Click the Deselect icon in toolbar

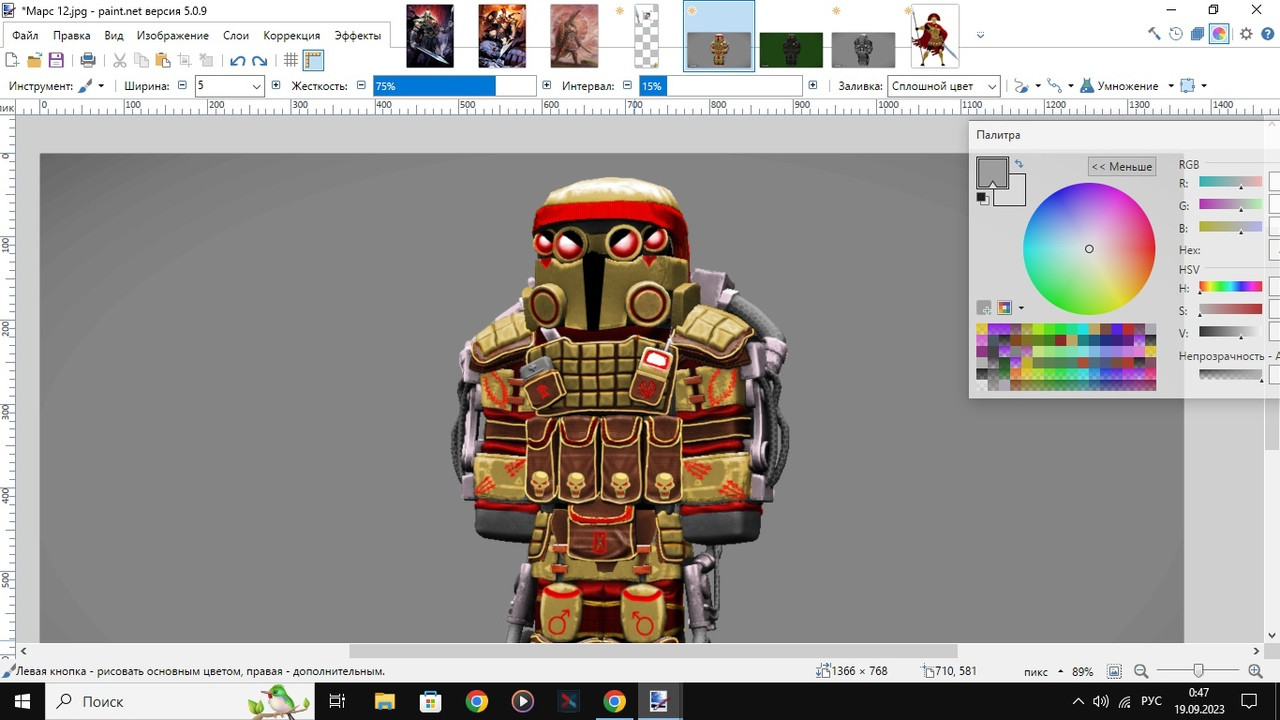(207, 60)
